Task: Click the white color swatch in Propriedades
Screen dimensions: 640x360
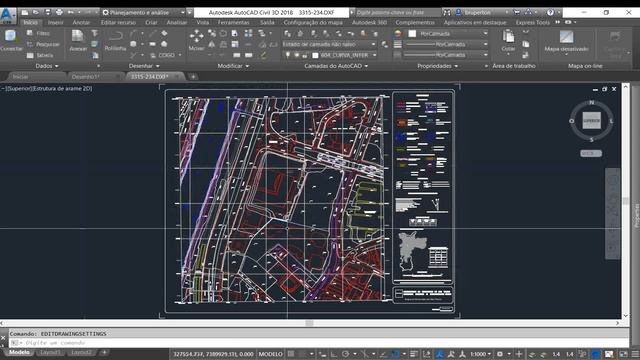Action: coord(412,33)
